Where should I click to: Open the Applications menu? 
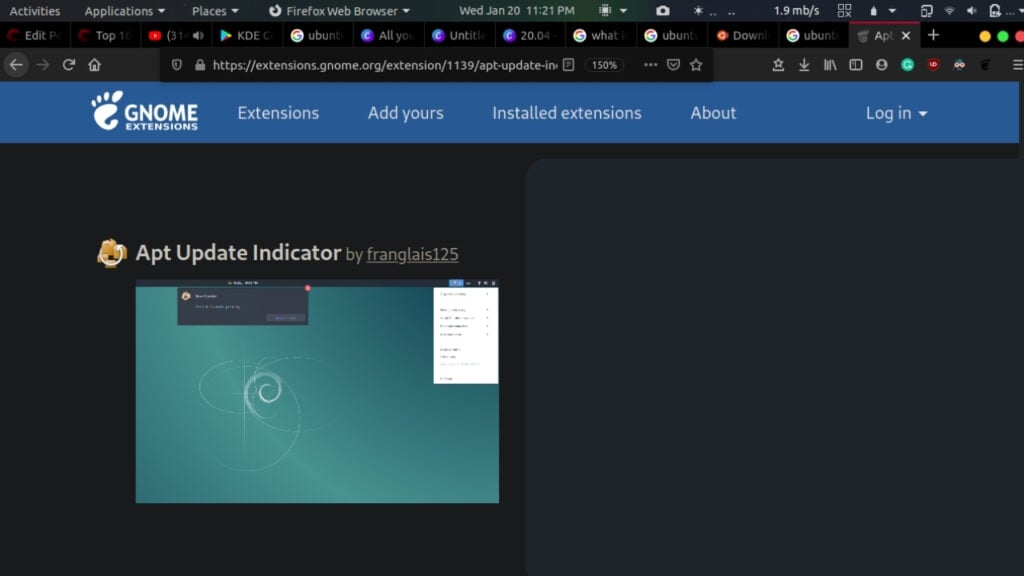125,10
